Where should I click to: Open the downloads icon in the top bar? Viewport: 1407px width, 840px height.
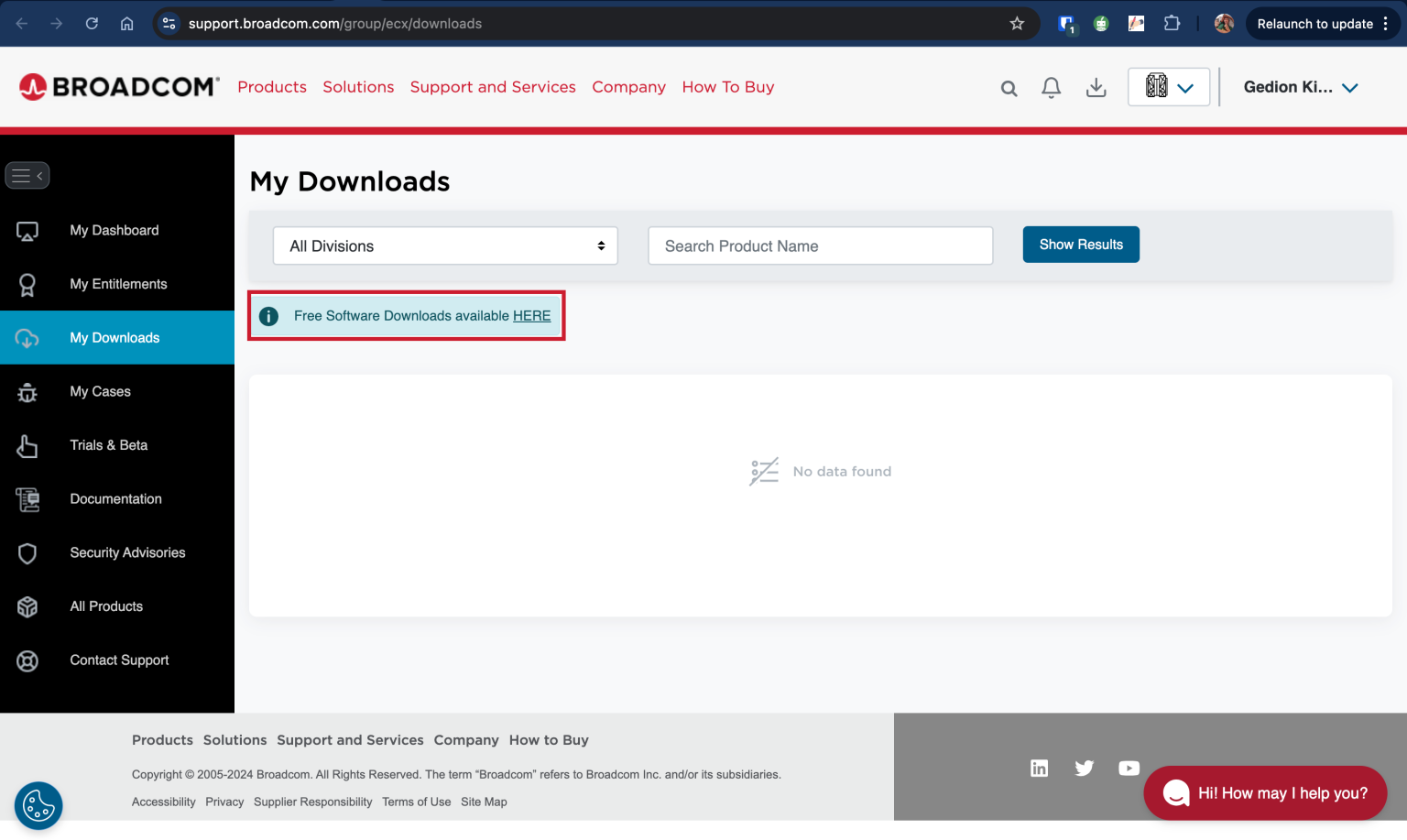[x=1096, y=87]
